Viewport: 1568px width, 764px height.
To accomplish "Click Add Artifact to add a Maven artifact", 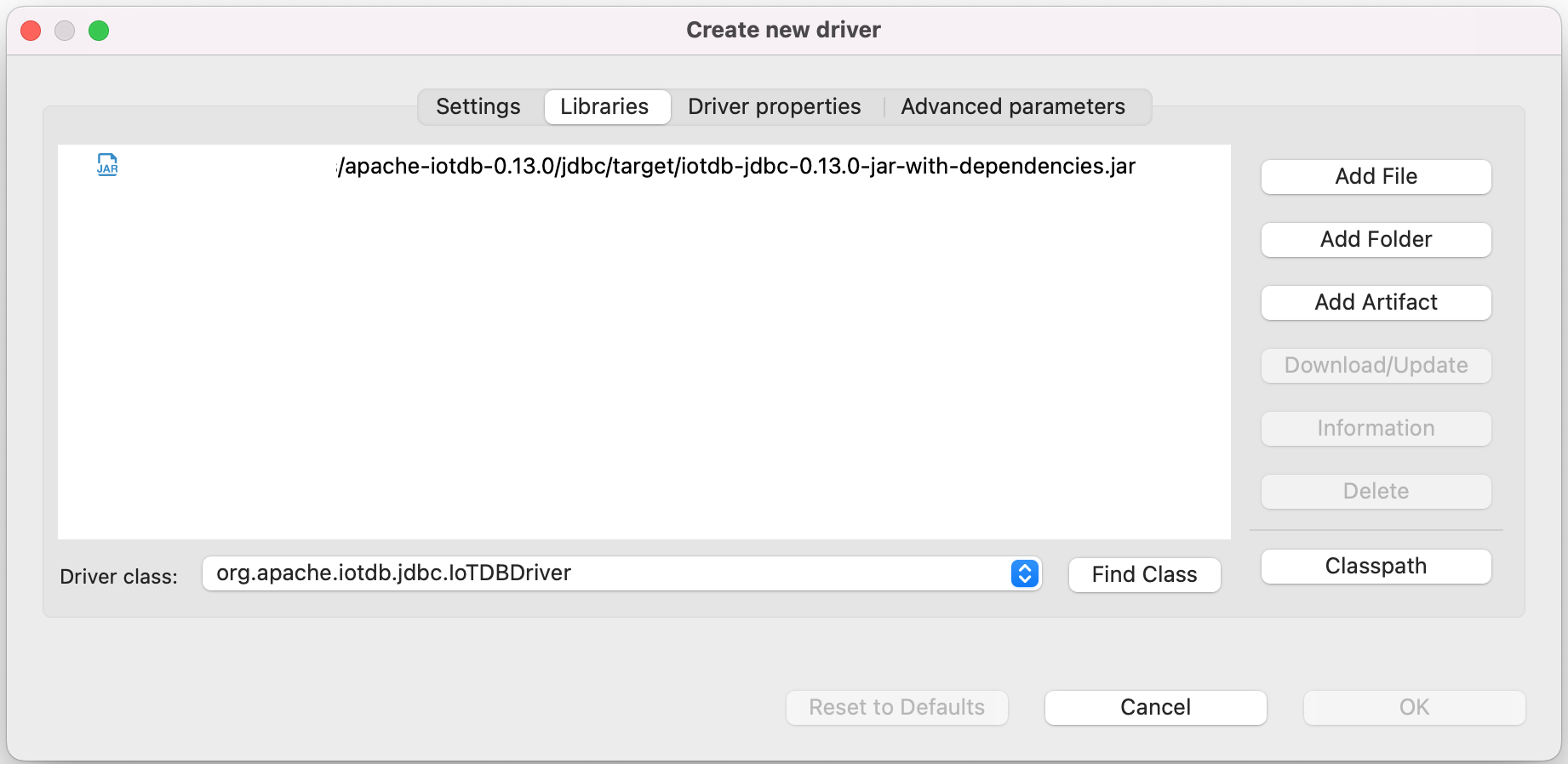I will click(1376, 303).
